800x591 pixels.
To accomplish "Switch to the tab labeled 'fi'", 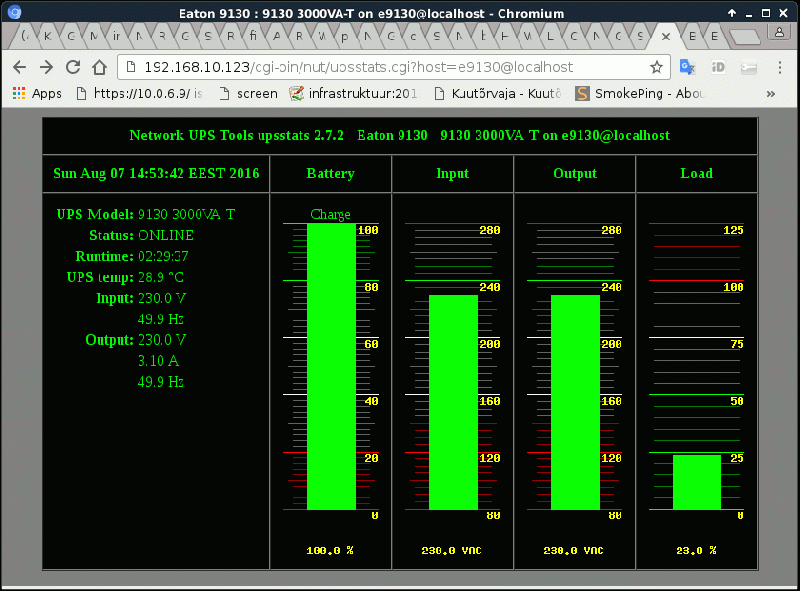I will pos(253,36).
